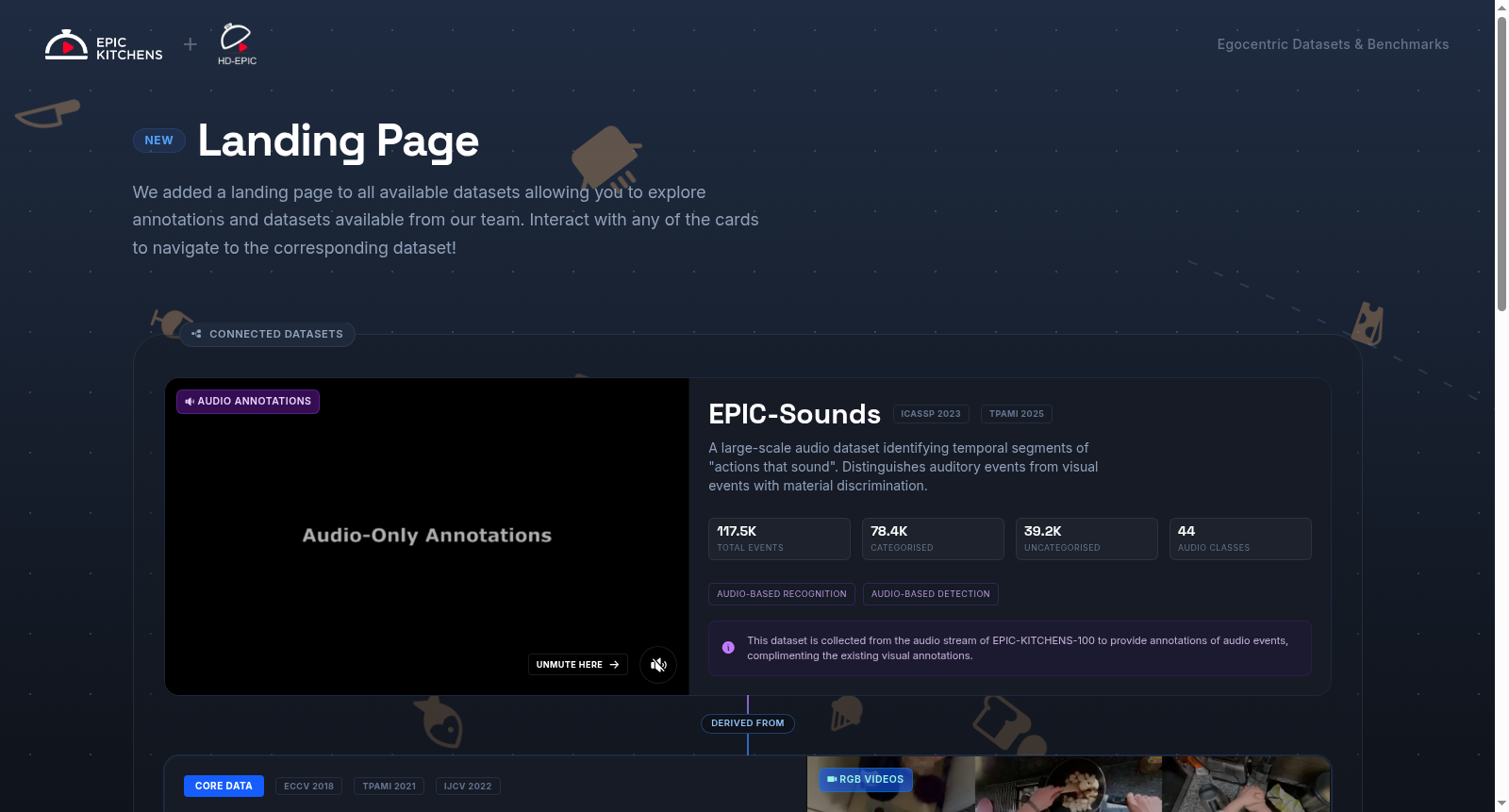This screenshot has width=1509, height=812.
Task: Click the DERIVED FROM connector label
Action: coord(748,723)
